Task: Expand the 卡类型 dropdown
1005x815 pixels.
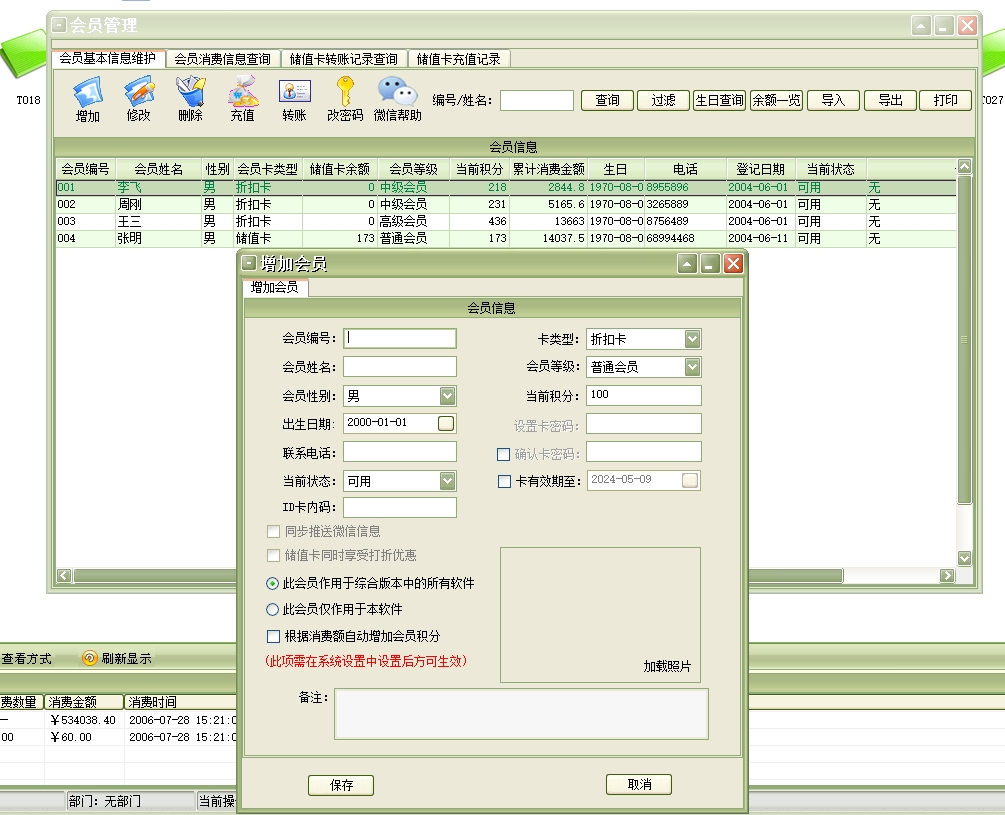Action: click(x=693, y=339)
